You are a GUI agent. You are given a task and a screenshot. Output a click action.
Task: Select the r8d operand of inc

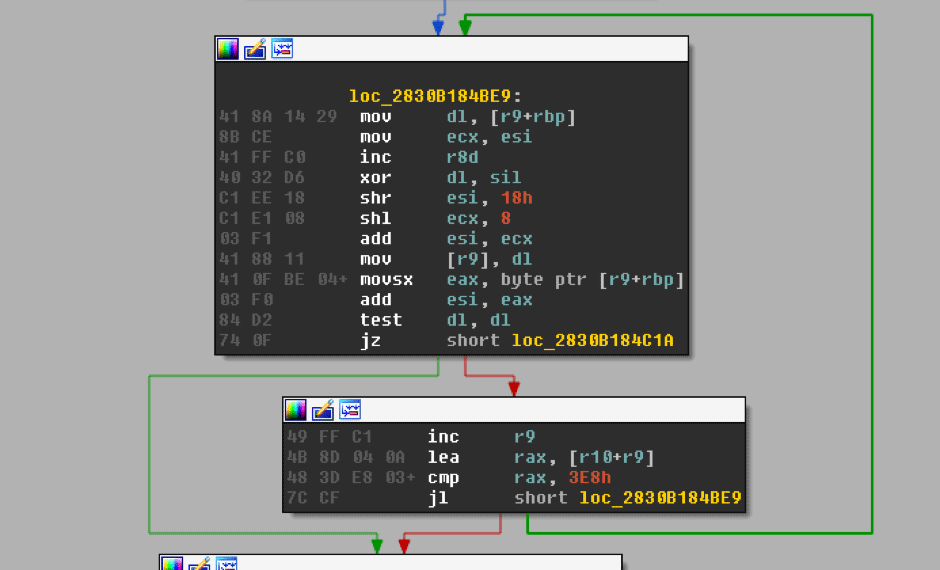click(462, 157)
